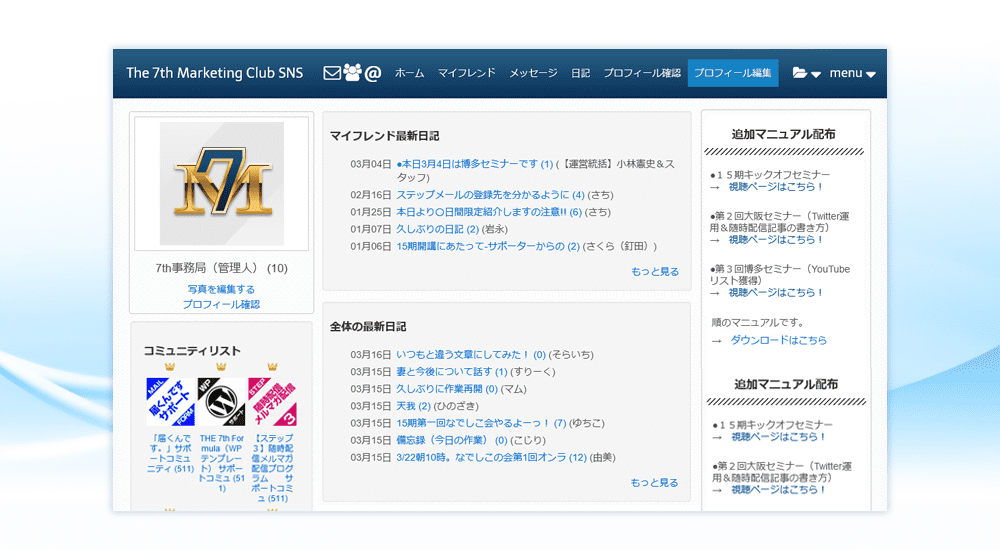The height and width of the screenshot is (550, 1000).
Task: Click the ダウンロードはこちら link
Action: [778, 340]
